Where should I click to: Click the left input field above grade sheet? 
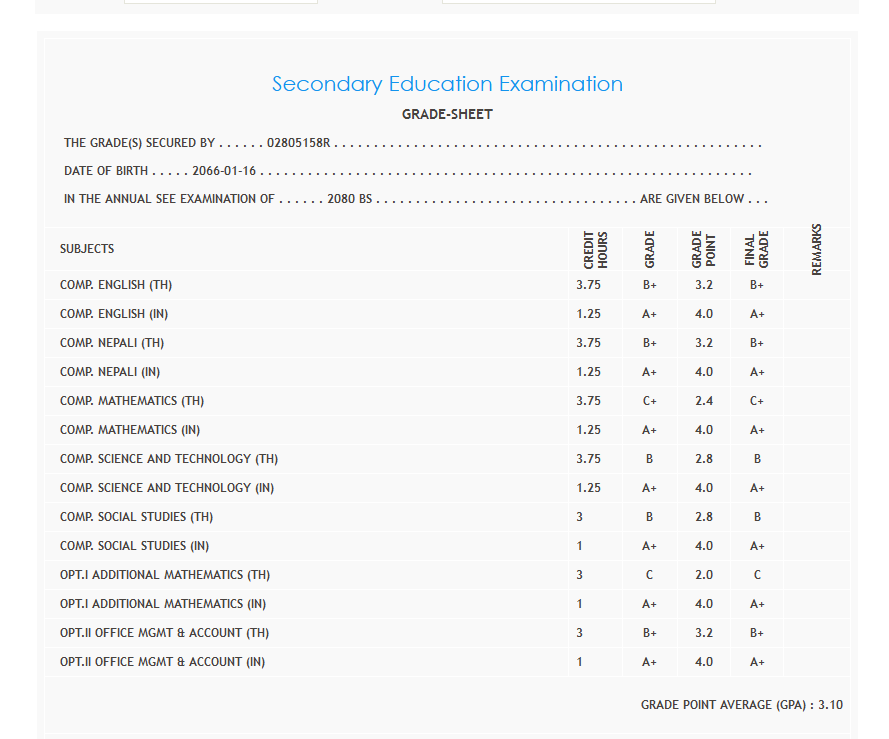(x=220, y=2)
